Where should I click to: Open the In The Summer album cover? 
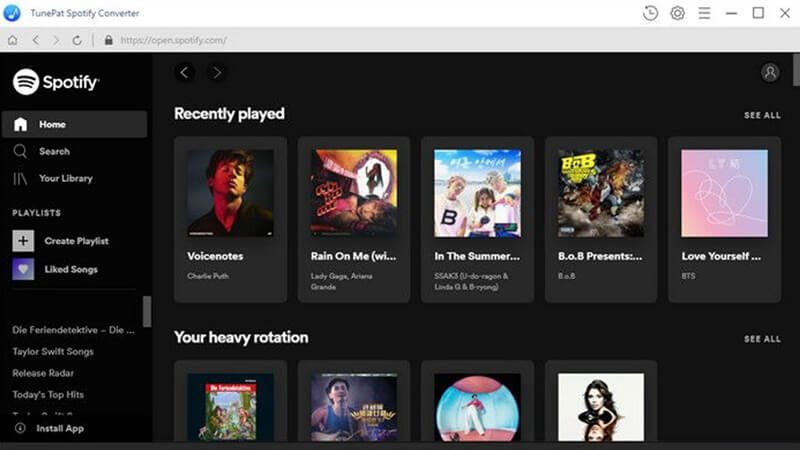point(478,193)
